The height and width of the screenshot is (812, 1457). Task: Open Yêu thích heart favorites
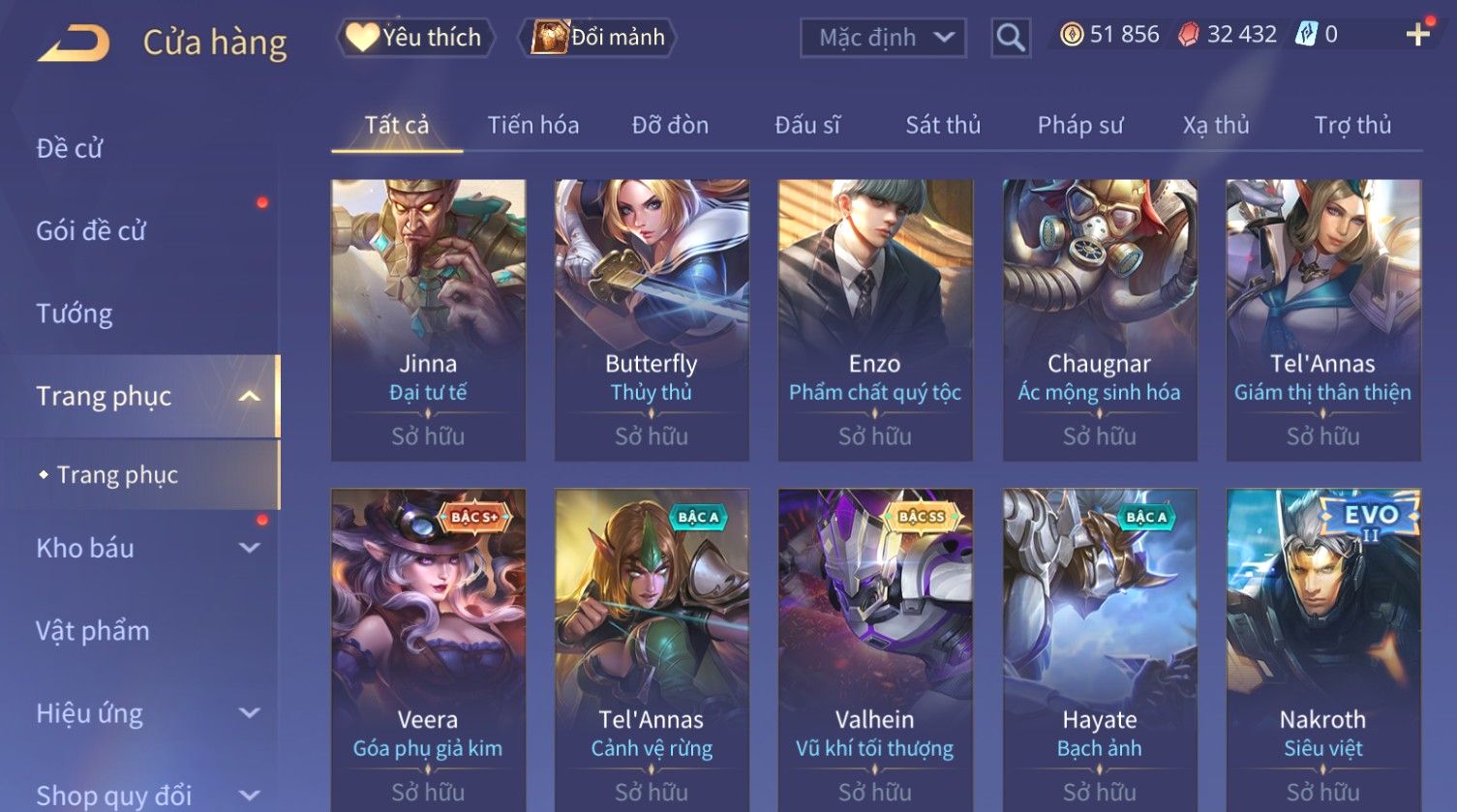pyautogui.click(x=415, y=38)
